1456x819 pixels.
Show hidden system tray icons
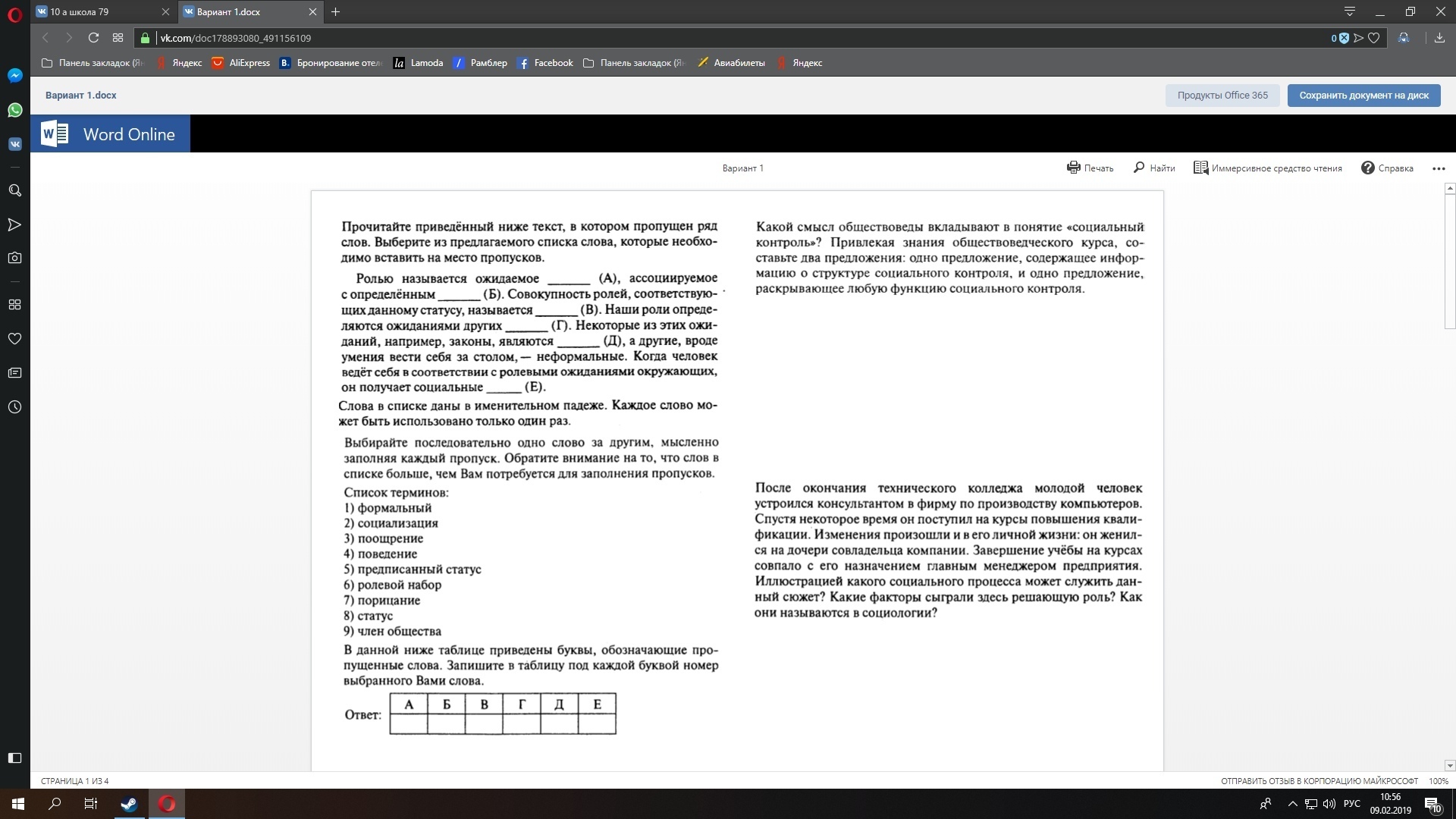[1291, 804]
